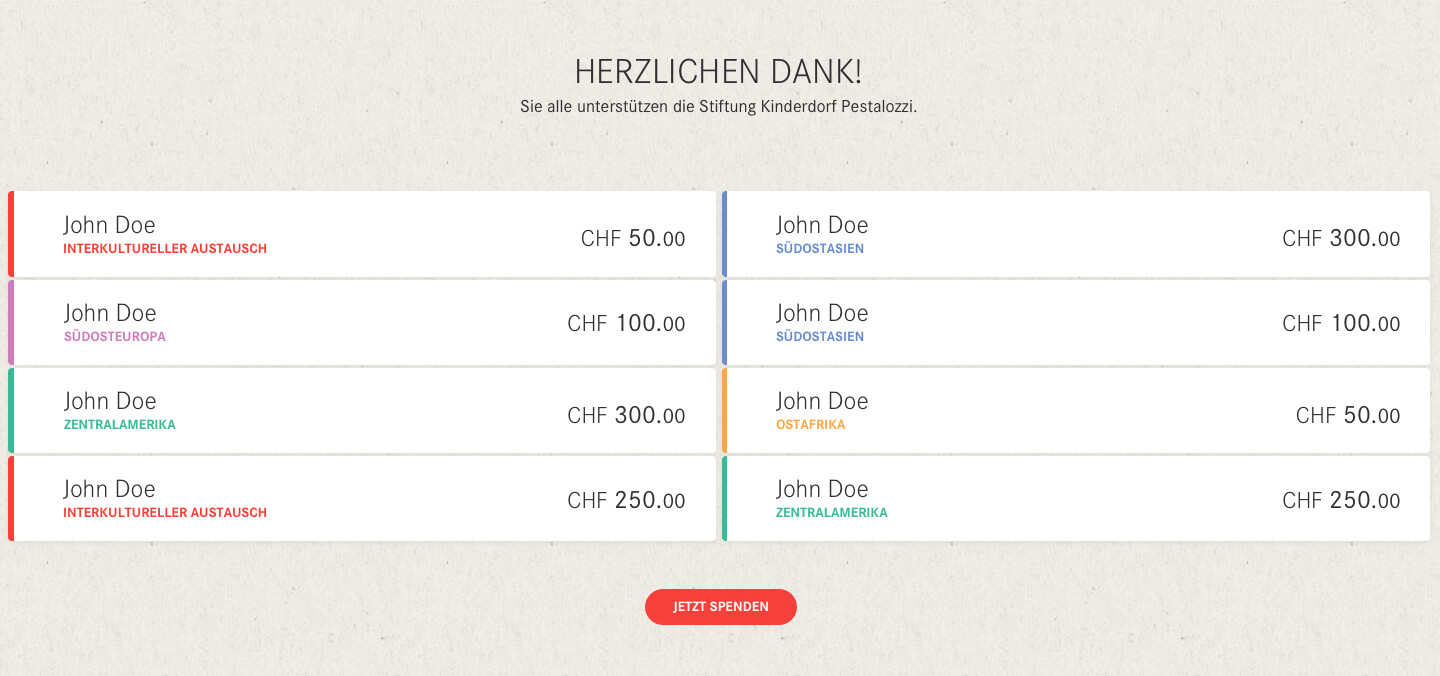
Task: Select the left Zentralamerika CHF 300.00 card
Action: pos(362,410)
